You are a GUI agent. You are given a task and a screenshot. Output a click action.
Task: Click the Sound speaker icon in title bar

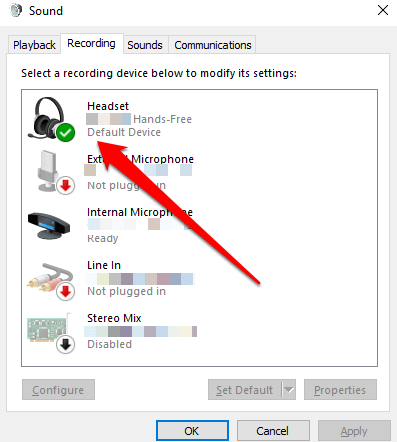[x=15, y=10]
